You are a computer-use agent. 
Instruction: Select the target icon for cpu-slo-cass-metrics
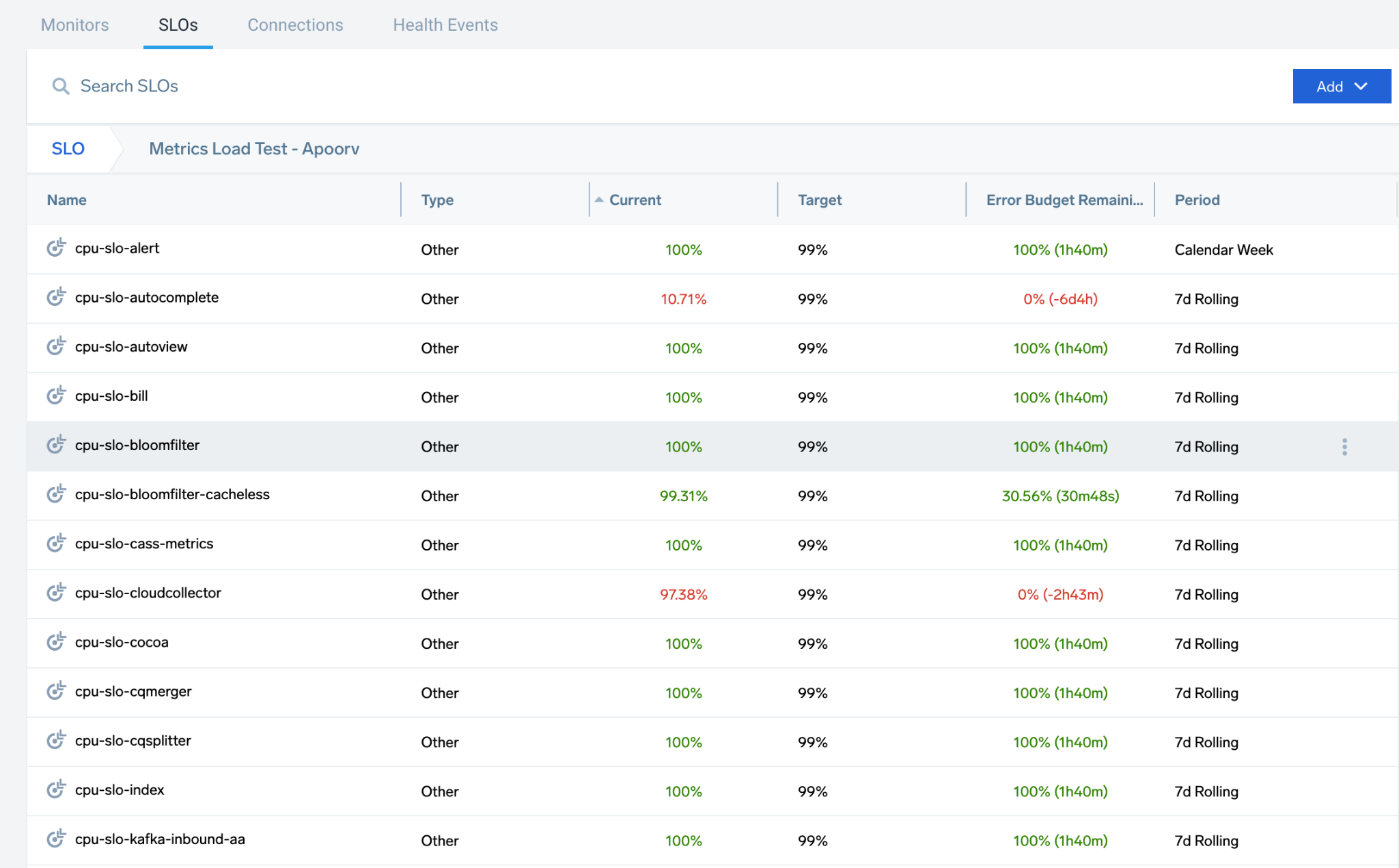[x=57, y=543]
